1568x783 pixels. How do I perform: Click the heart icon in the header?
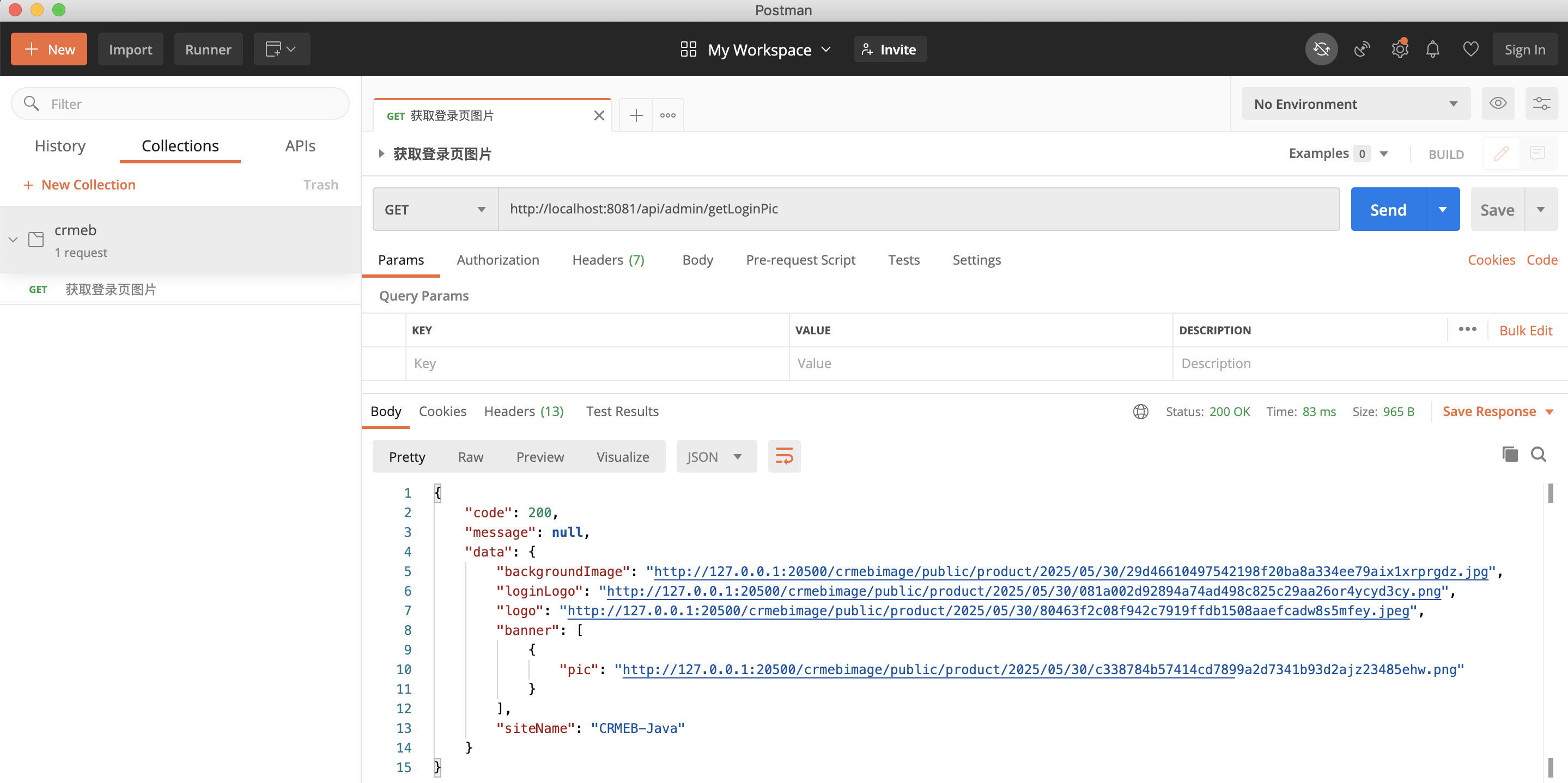1470,50
